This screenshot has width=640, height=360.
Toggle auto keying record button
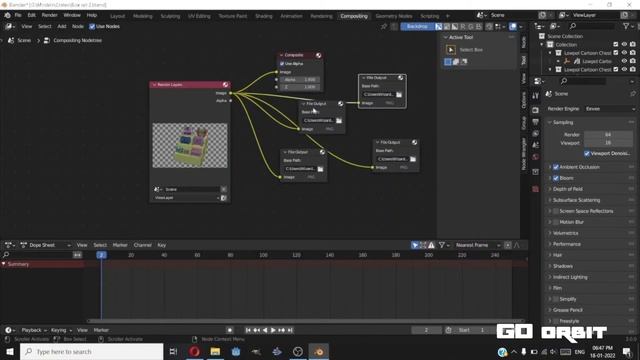pyautogui.click(x=230, y=330)
